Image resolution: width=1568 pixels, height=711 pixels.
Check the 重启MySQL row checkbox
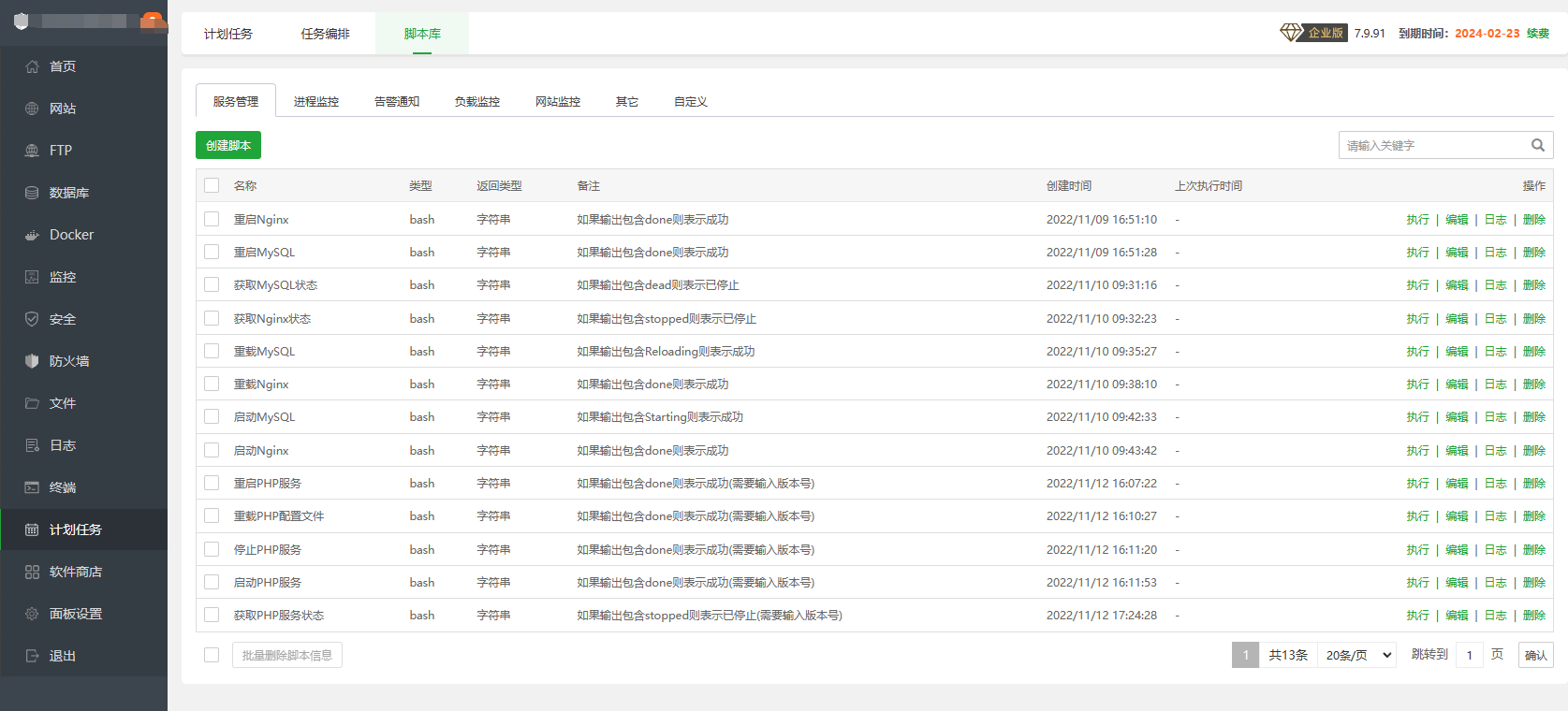[x=212, y=252]
